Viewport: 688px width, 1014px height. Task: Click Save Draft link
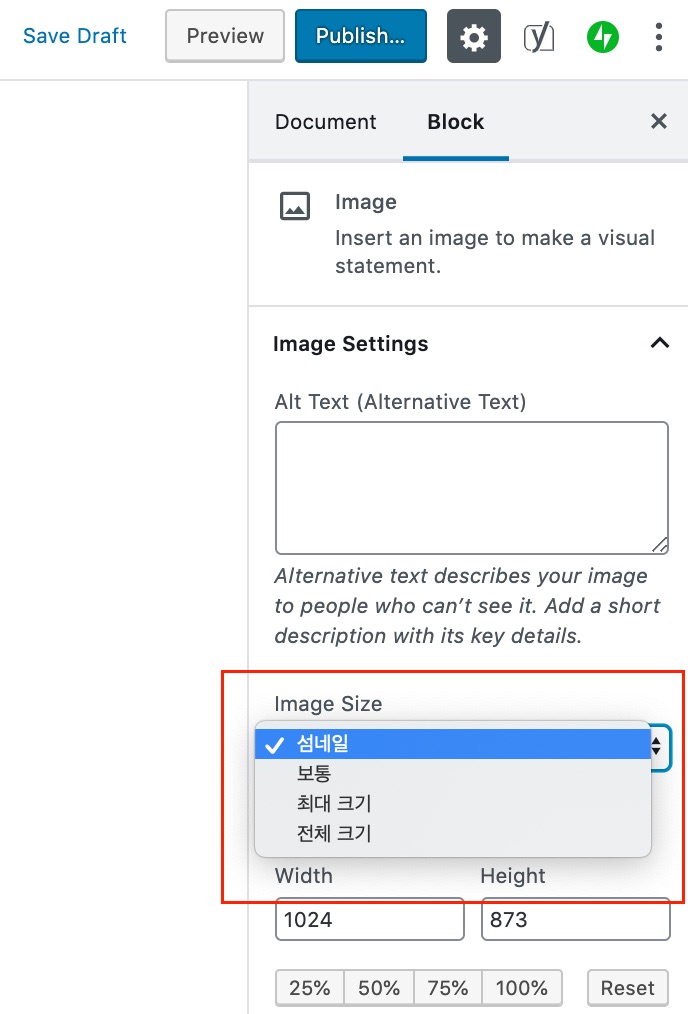(75, 36)
